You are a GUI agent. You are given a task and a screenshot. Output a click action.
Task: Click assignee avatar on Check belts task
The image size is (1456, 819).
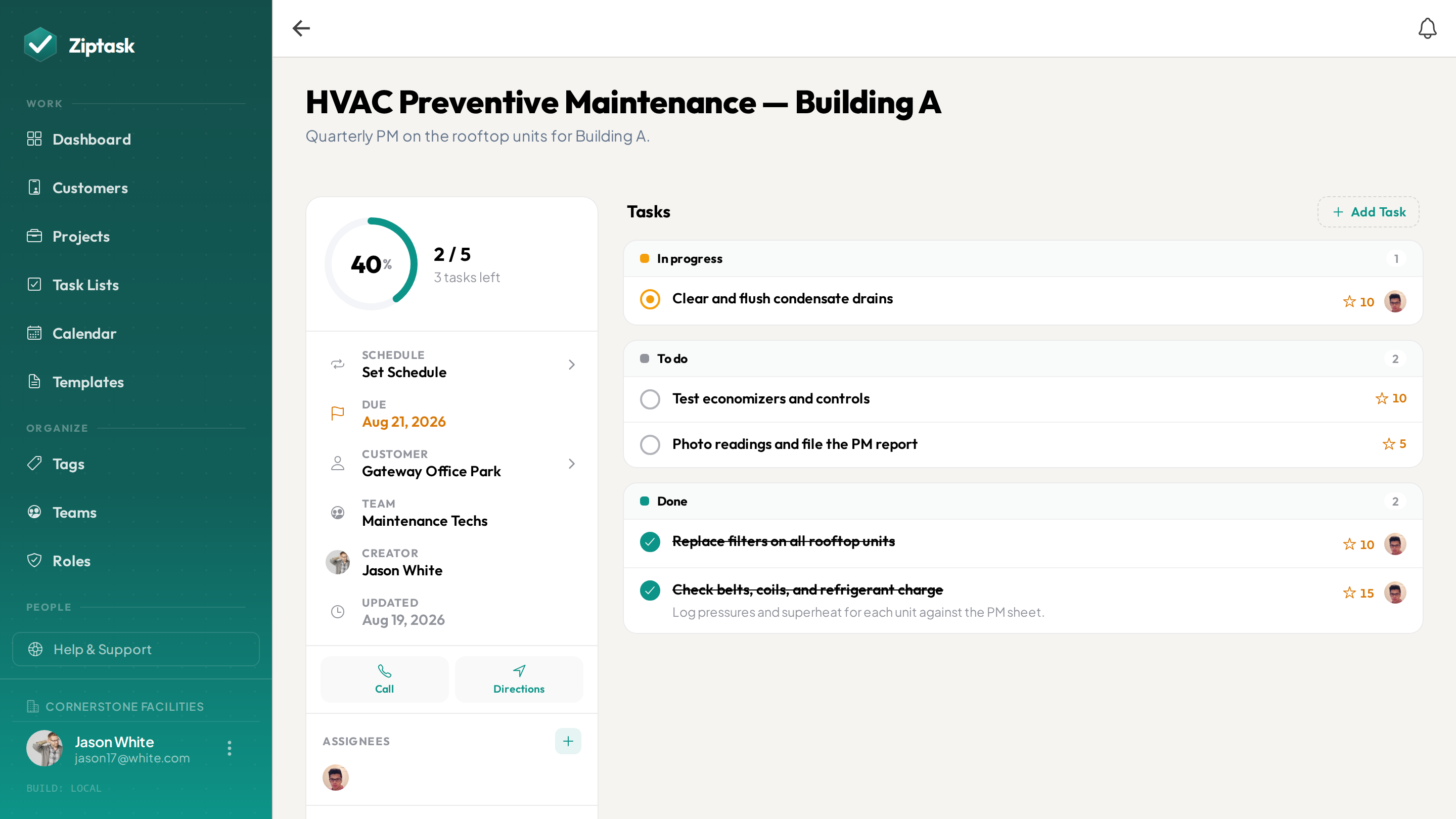[x=1395, y=593]
